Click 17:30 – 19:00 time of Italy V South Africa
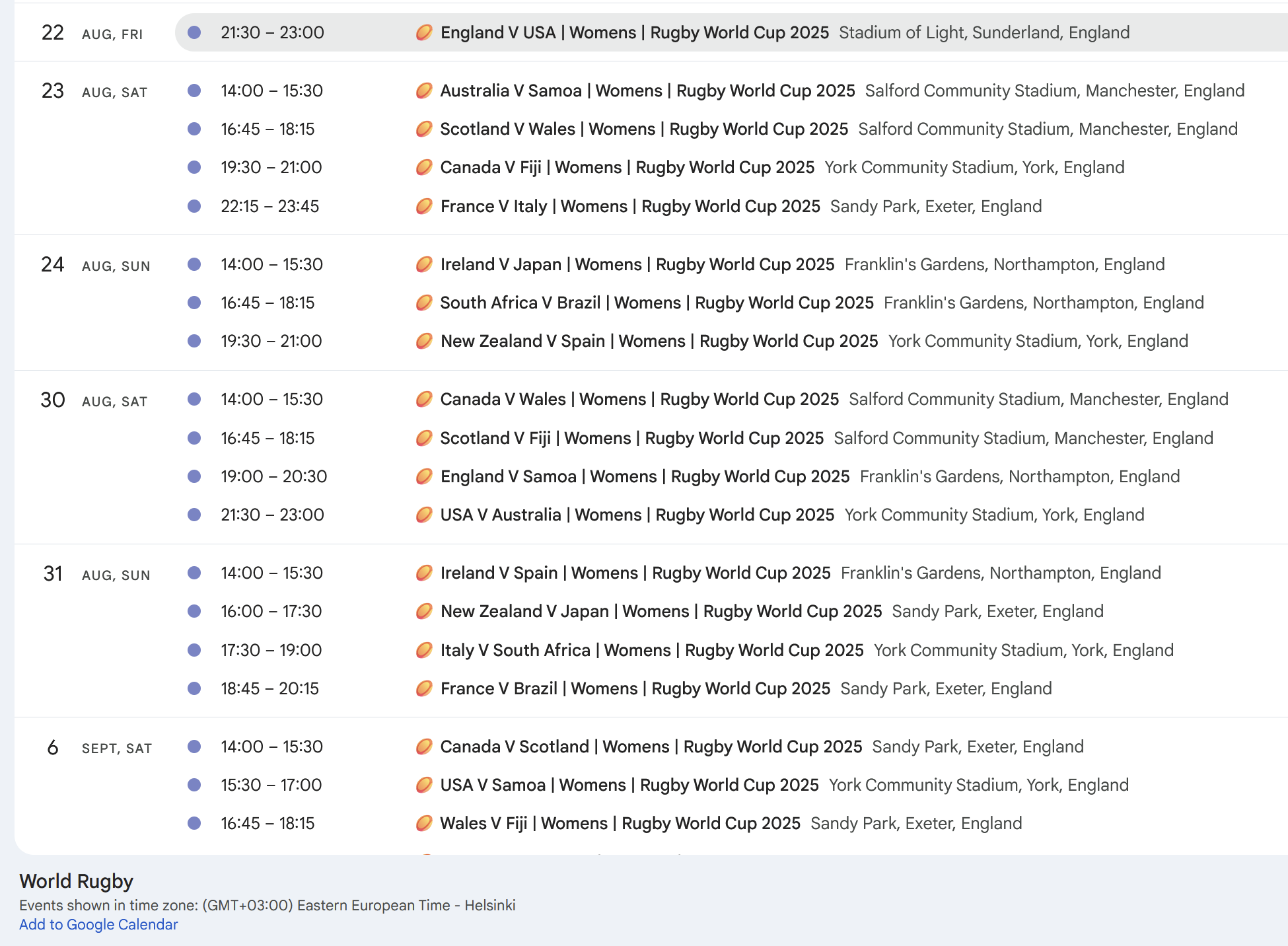This screenshot has height=946, width=1288. tap(271, 650)
